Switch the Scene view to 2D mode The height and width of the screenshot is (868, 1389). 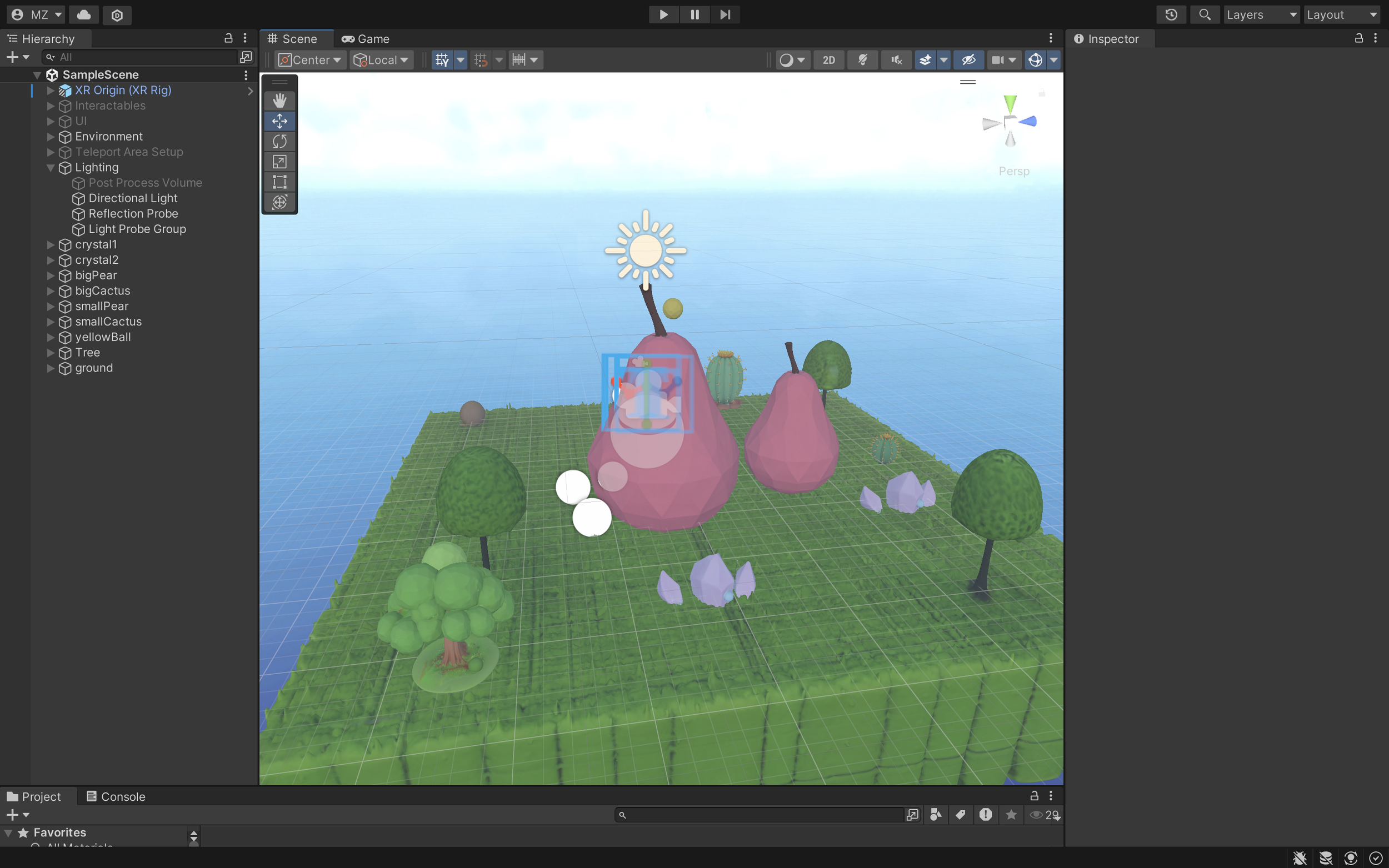click(x=828, y=60)
